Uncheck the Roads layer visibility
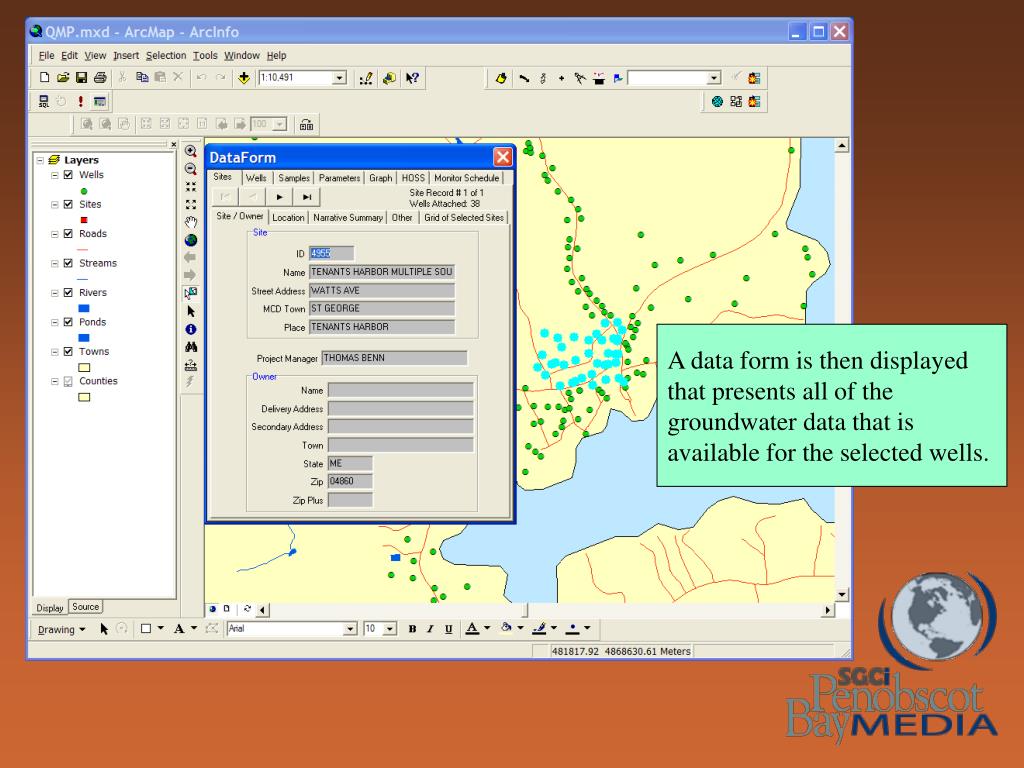 [68, 234]
